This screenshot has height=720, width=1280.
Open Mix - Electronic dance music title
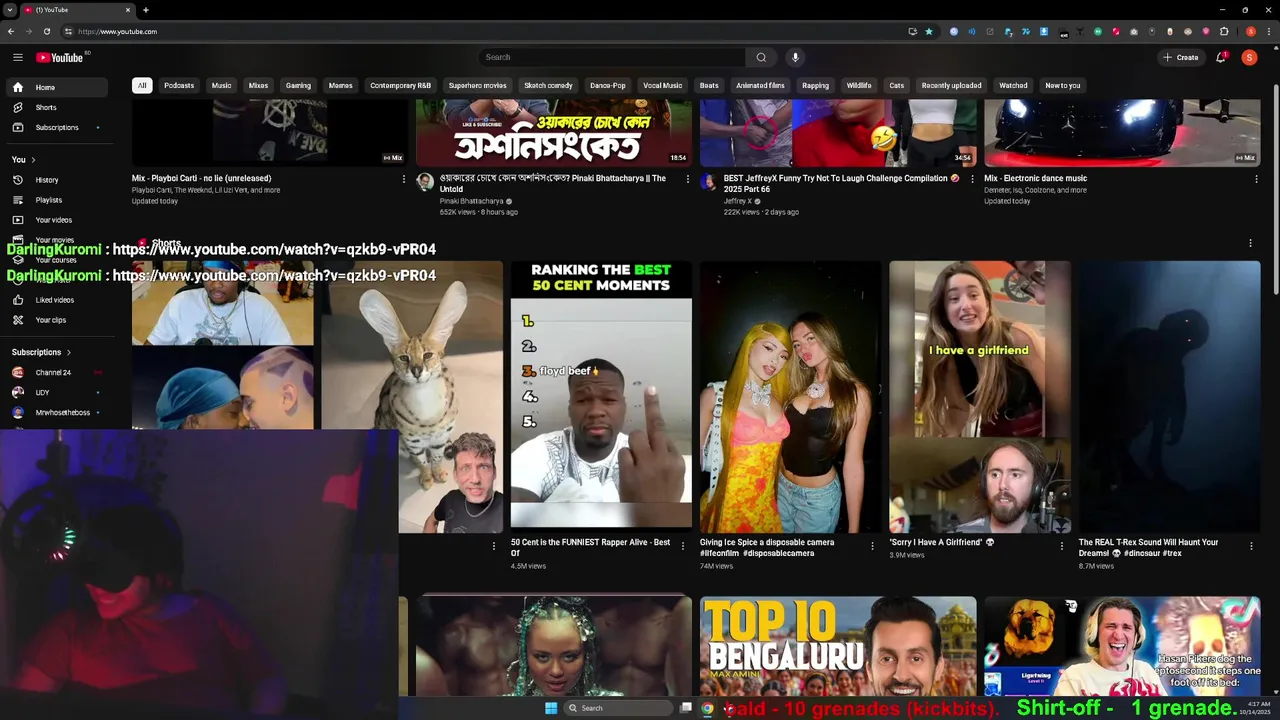pyautogui.click(x=1035, y=178)
